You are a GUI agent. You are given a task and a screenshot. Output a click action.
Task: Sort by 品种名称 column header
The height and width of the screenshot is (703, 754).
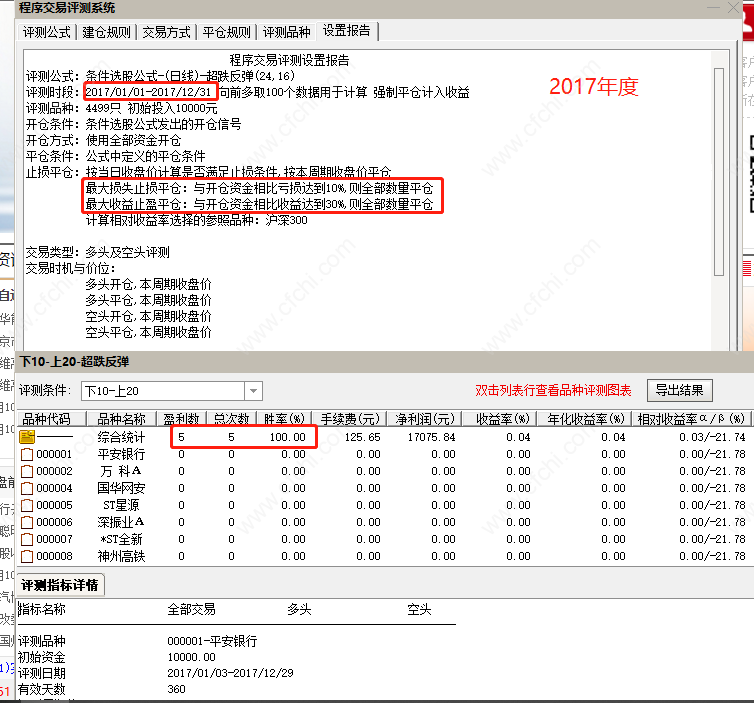[122, 419]
